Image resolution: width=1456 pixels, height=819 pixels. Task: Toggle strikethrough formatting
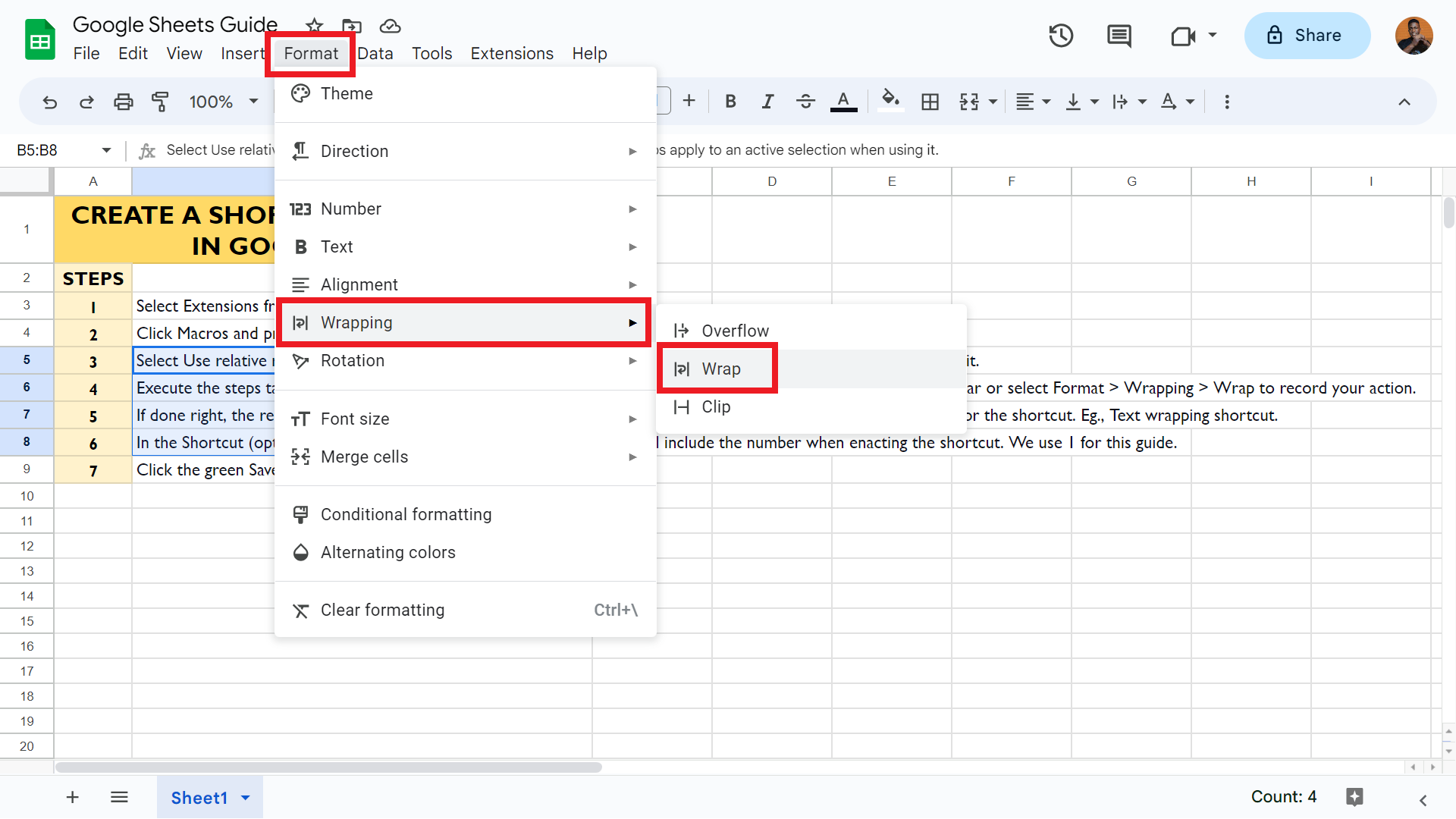(805, 102)
